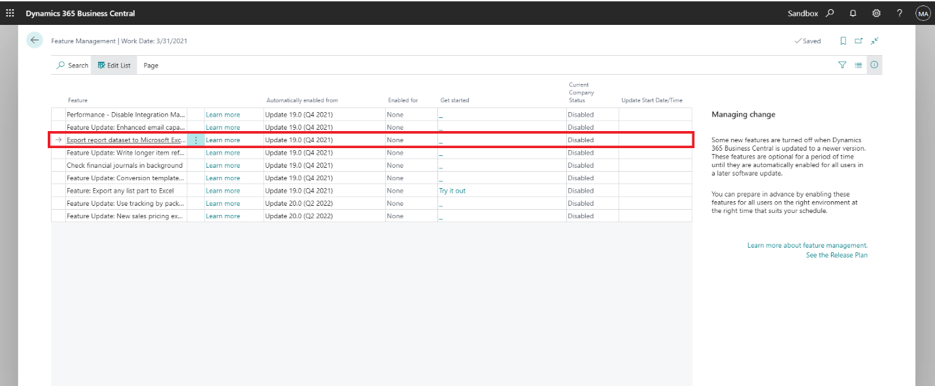Image resolution: width=936 pixels, height=388 pixels.
Task: Change Enabled for on Conversion template row
Action: 412,178
